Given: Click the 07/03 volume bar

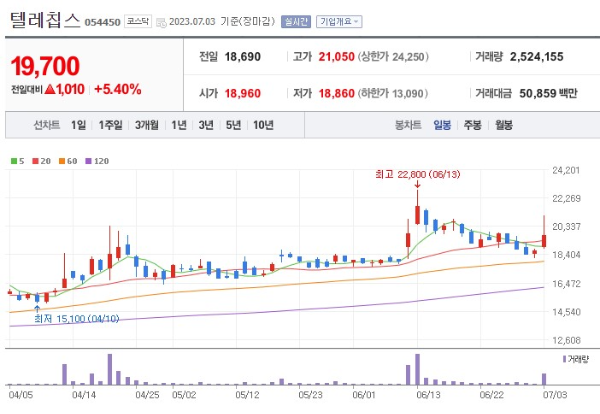Looking at the screenshot, I should click(544, 379).
